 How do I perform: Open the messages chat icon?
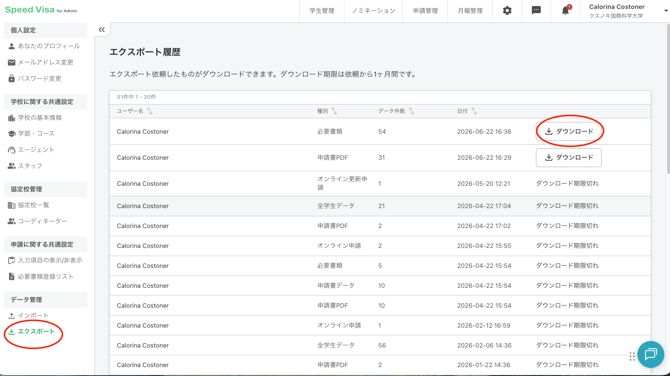(x=536, y=10)
